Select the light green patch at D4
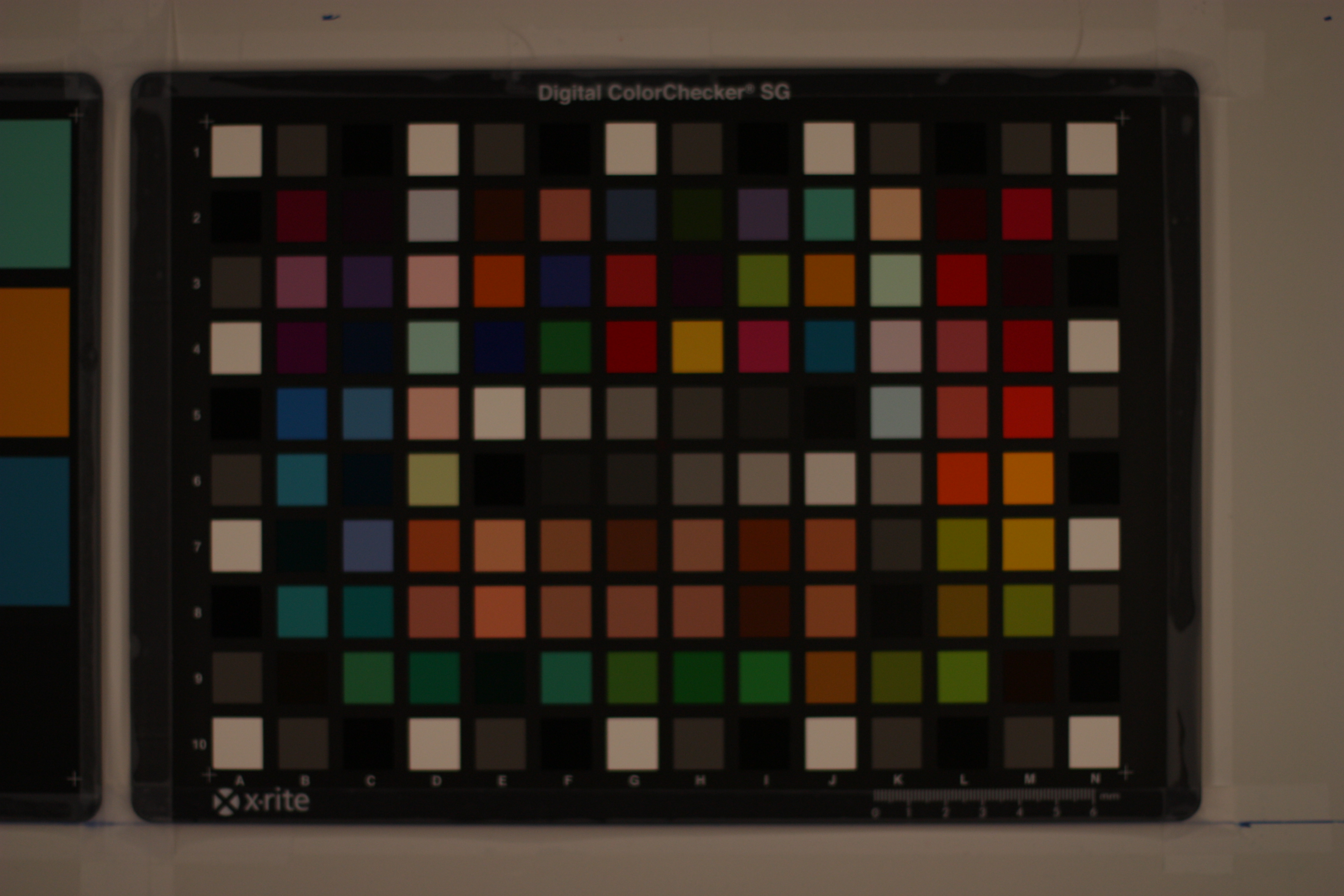Viewport: 1344px width, 896px height. click(x=433, y=347)
